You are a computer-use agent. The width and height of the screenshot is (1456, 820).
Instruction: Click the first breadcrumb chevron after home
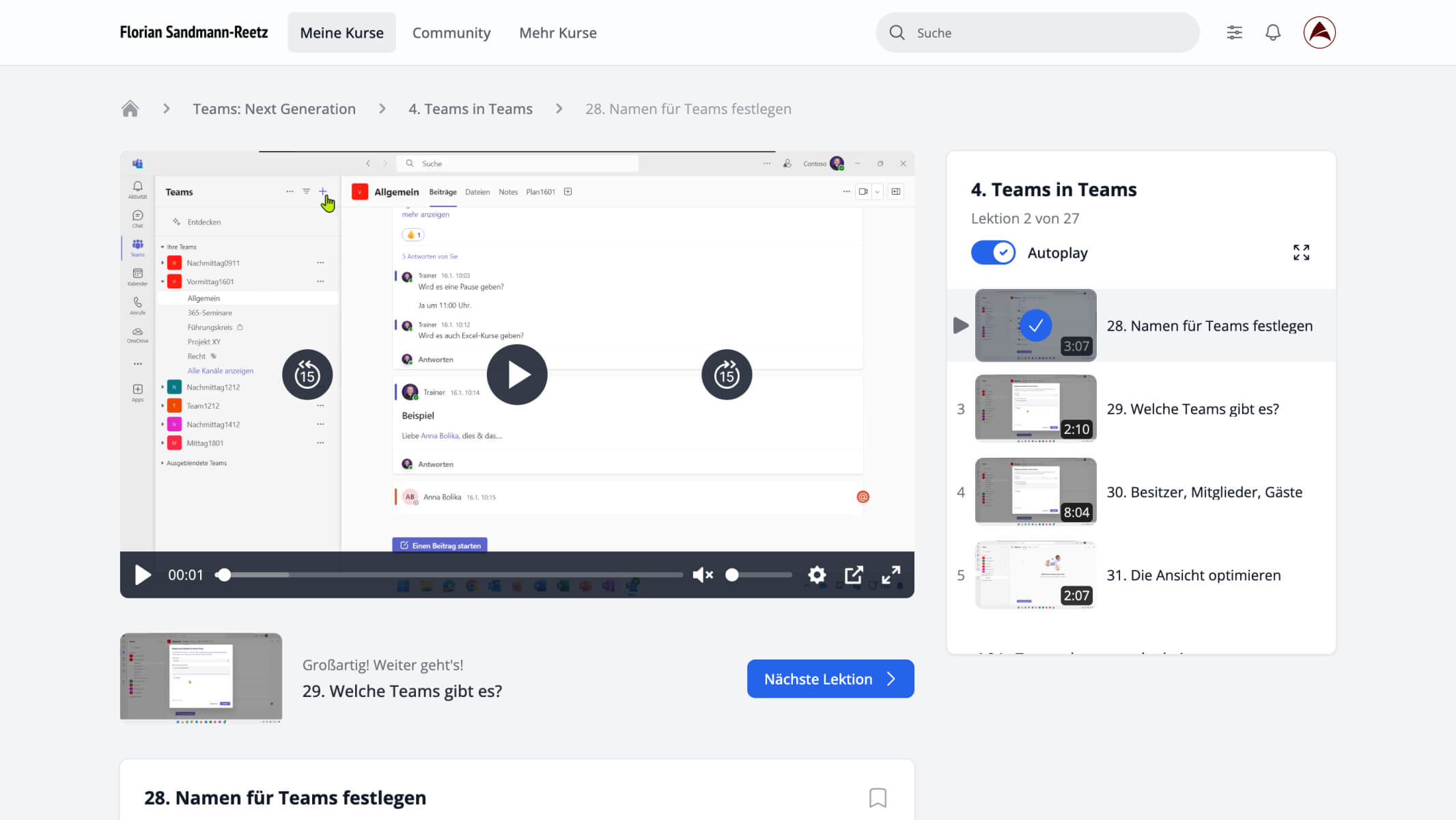pos(166,109)
